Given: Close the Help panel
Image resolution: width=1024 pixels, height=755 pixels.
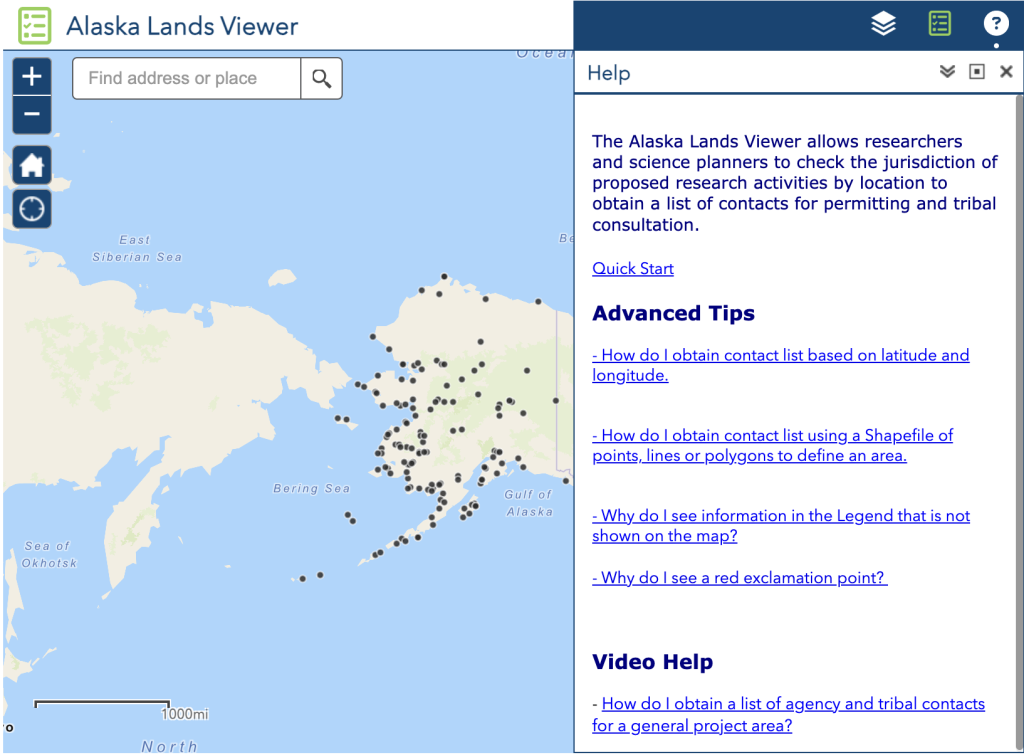Looking at the screenshot, I should pyautogui.click(x=1006, y=72).
